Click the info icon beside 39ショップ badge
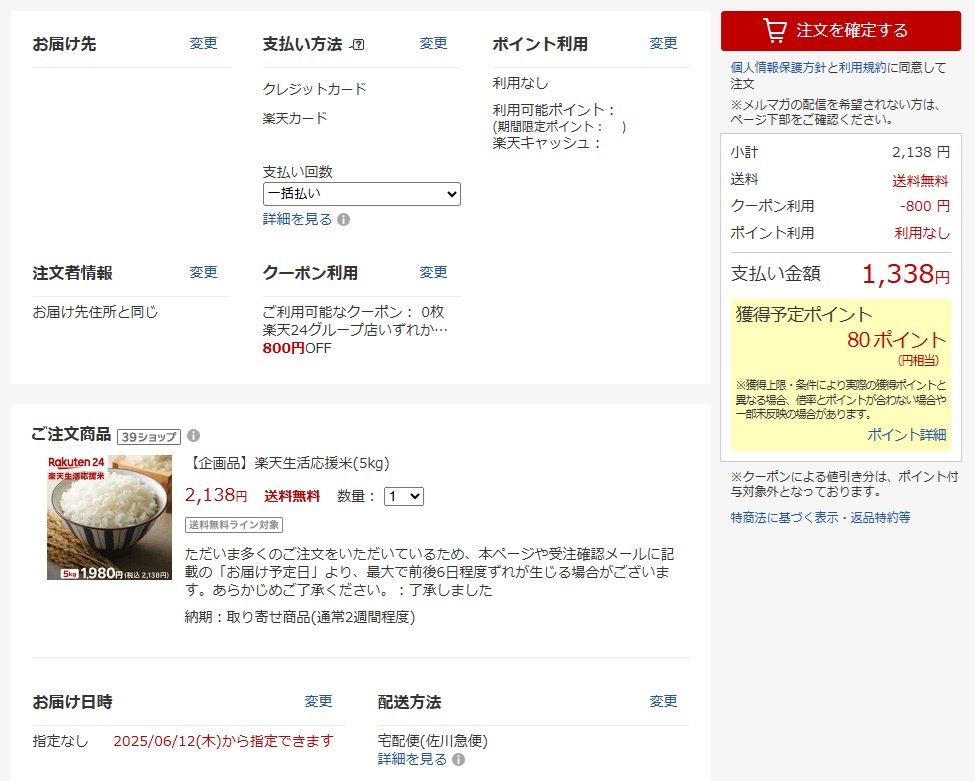 (193, 435)
